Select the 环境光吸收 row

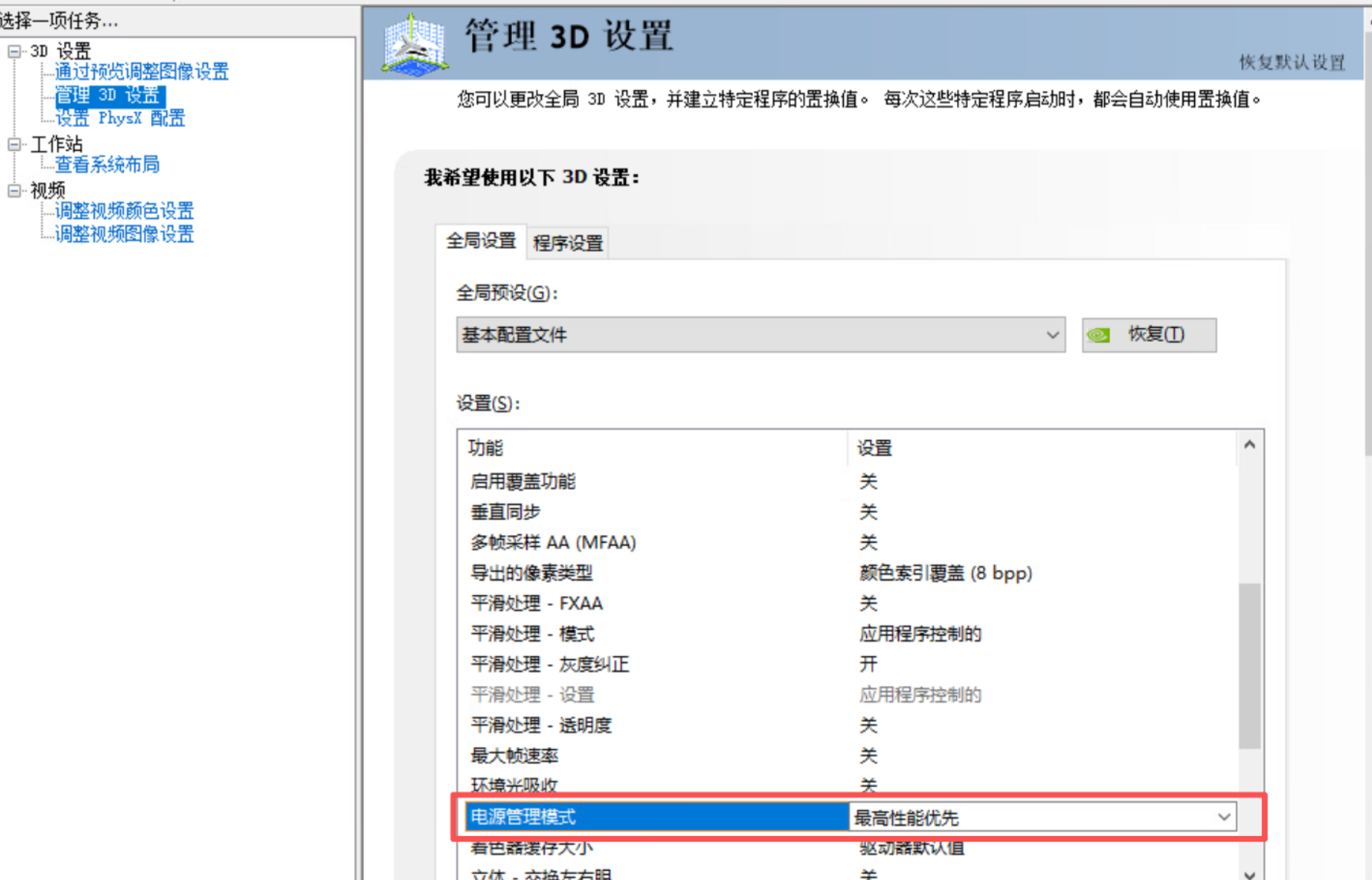[x=847, y=785]
